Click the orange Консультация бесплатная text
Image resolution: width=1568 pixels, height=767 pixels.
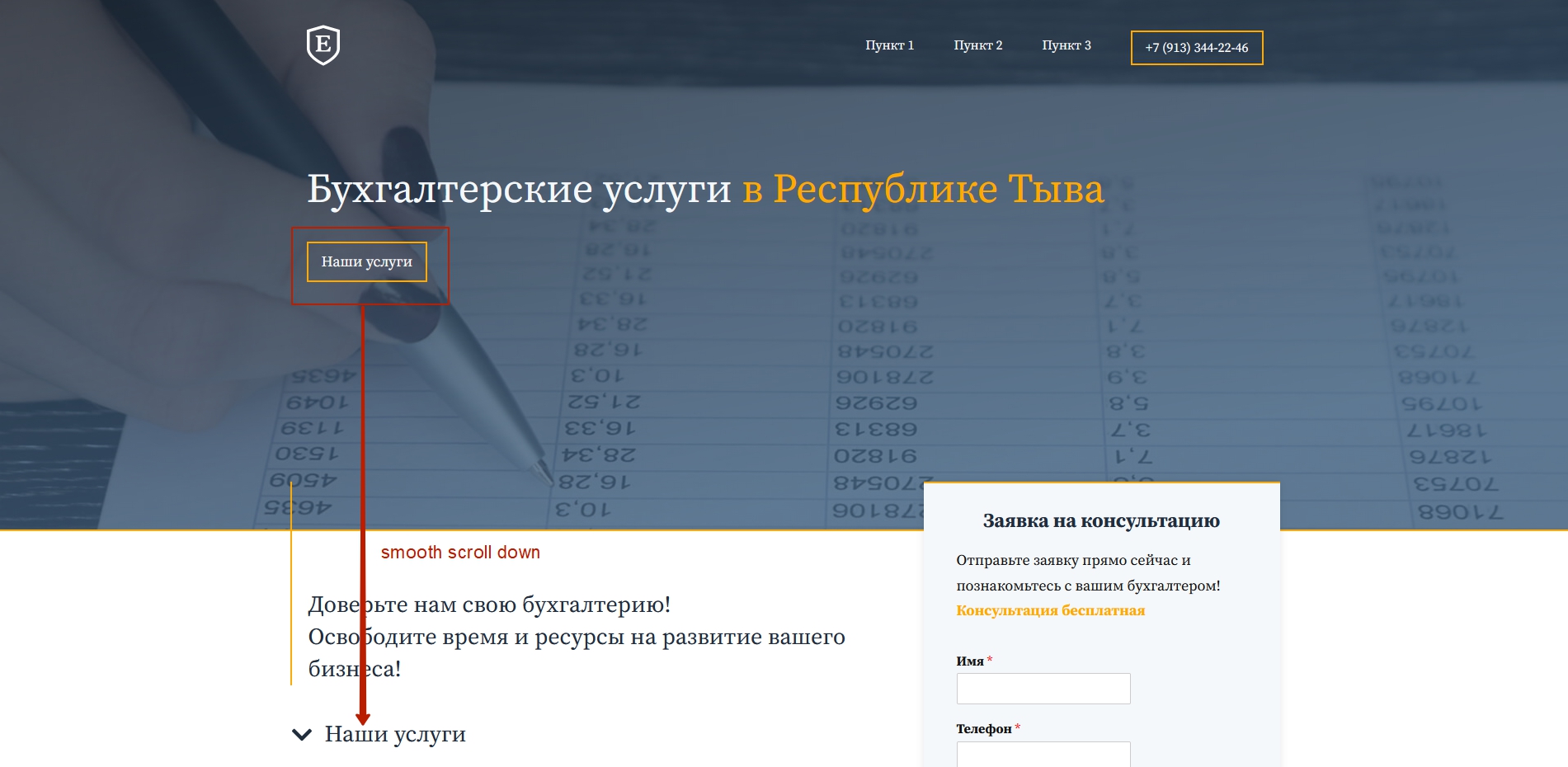pos(1050,611)
